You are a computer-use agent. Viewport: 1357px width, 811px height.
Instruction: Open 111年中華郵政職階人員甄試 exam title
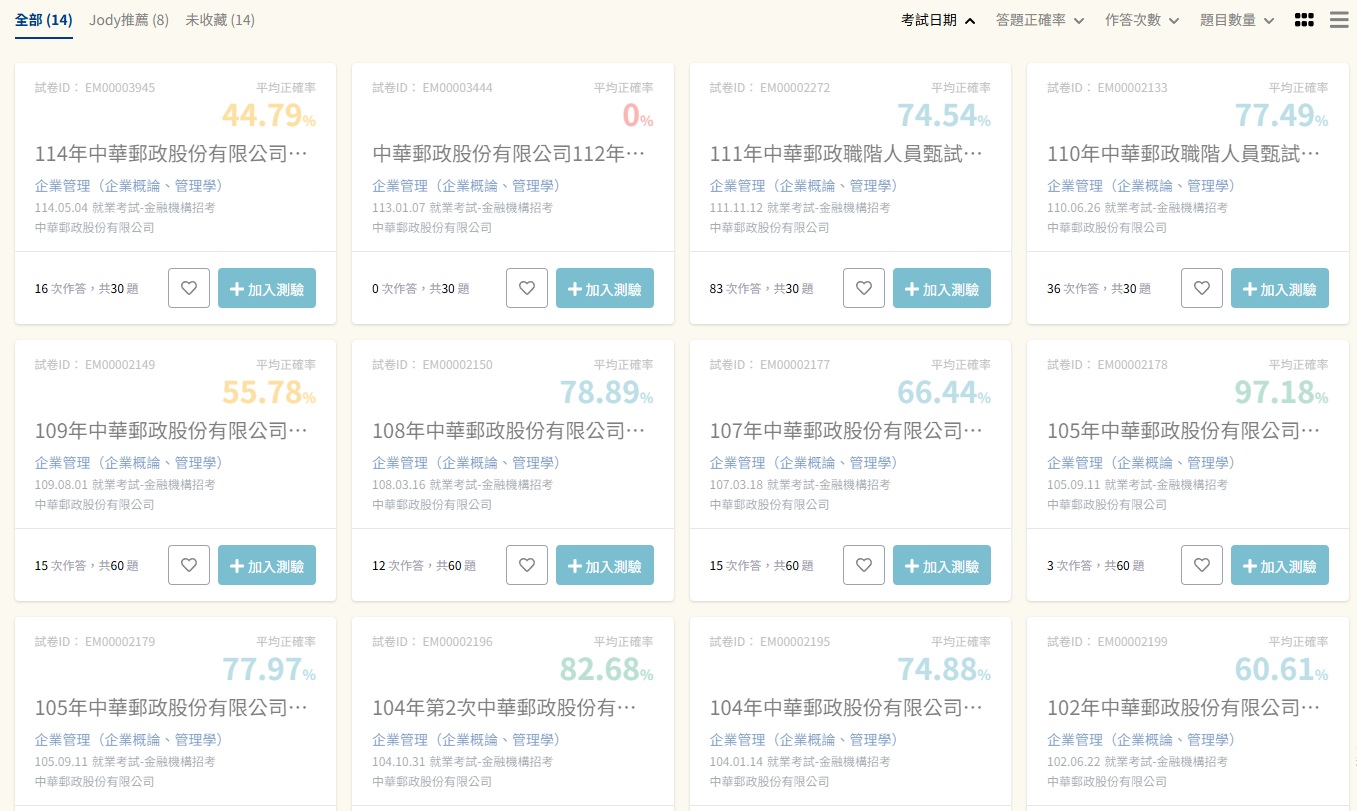pyautogui.click(x=846, y=154)
